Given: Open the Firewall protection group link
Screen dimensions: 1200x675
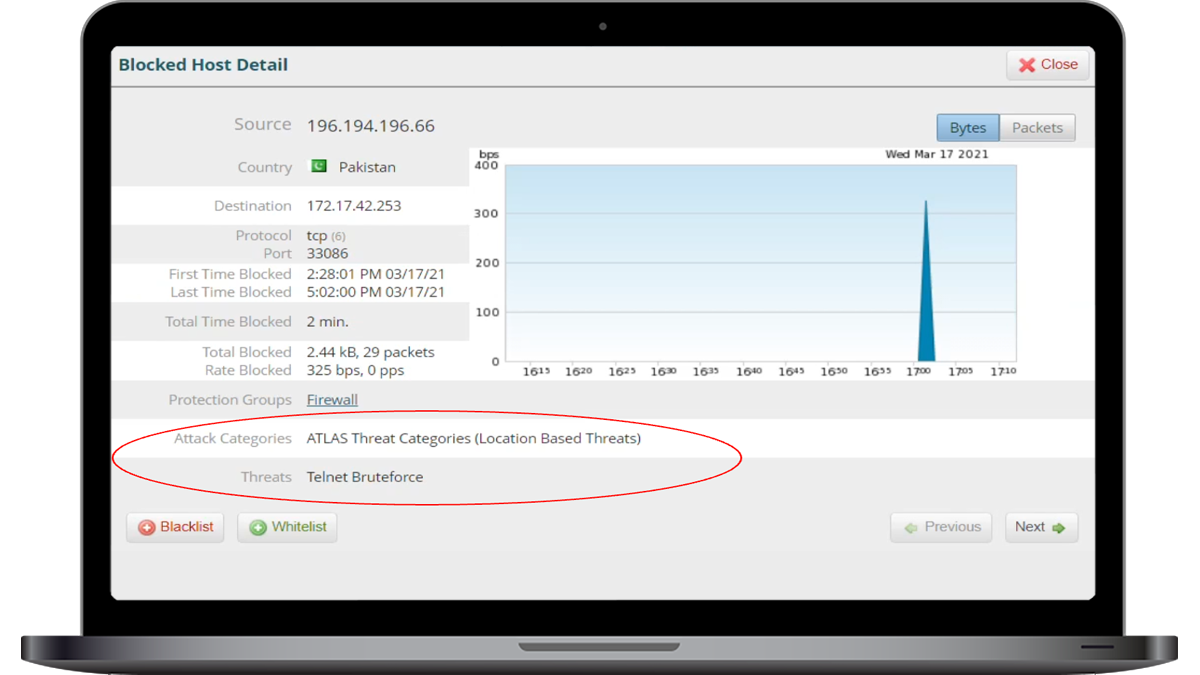Looking at the screenshot, I should point(332,399).
